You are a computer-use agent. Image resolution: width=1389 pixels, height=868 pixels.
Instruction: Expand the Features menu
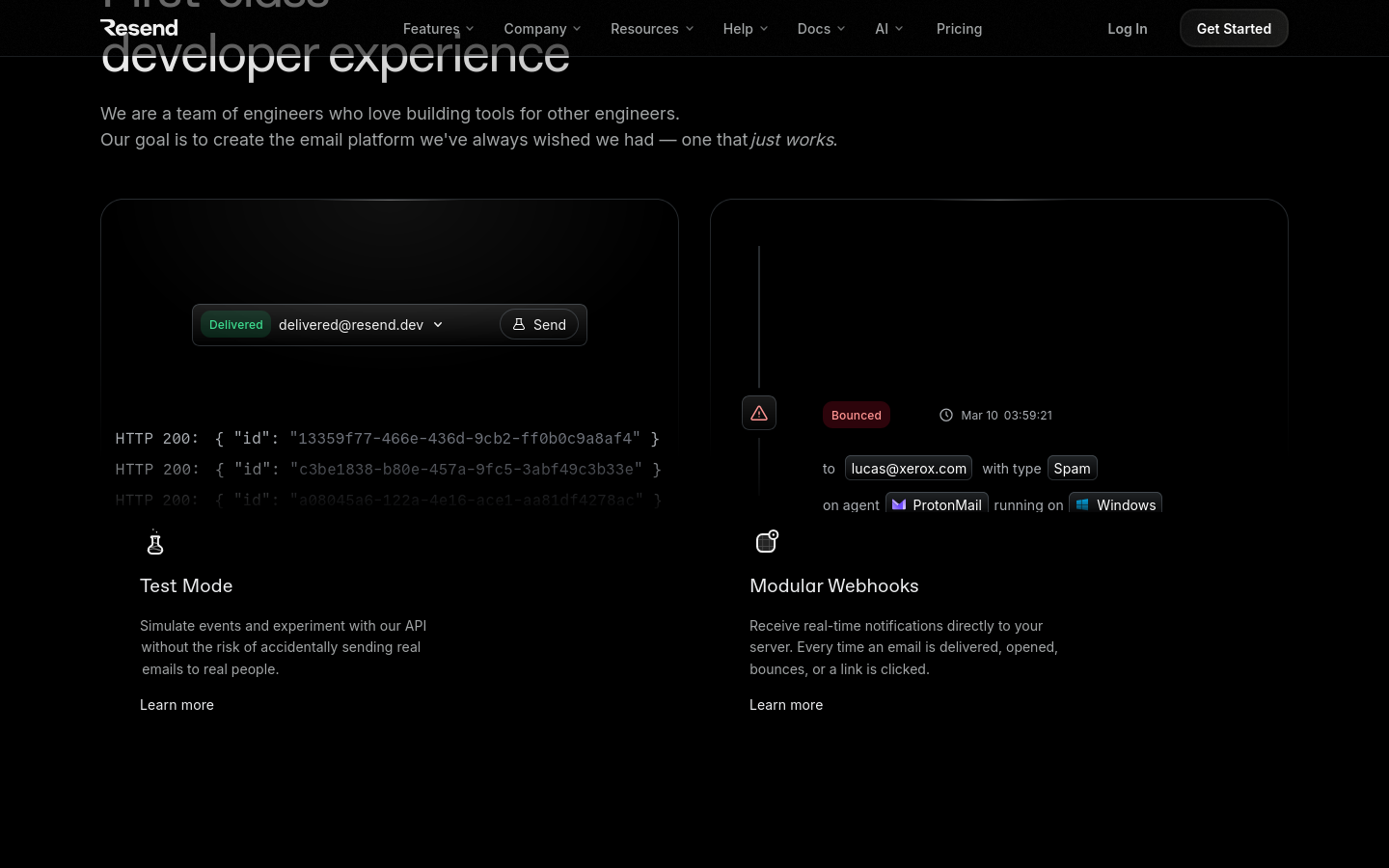(x=438, y=29)
